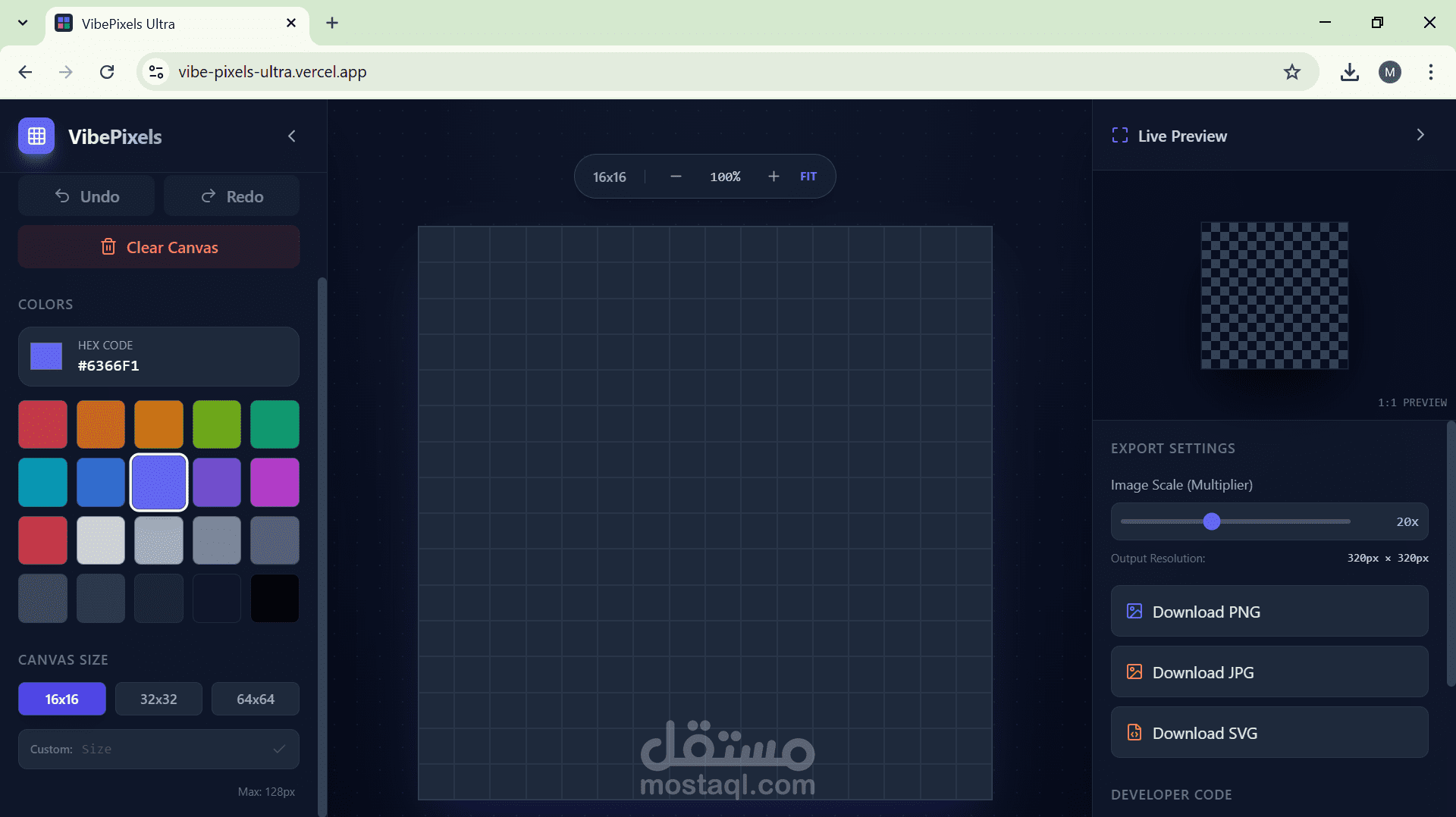This screenshot has width=1456, height=817.
Task: Collapse the VibePixels sidebar with the chevron
Action: click(292, 136)
